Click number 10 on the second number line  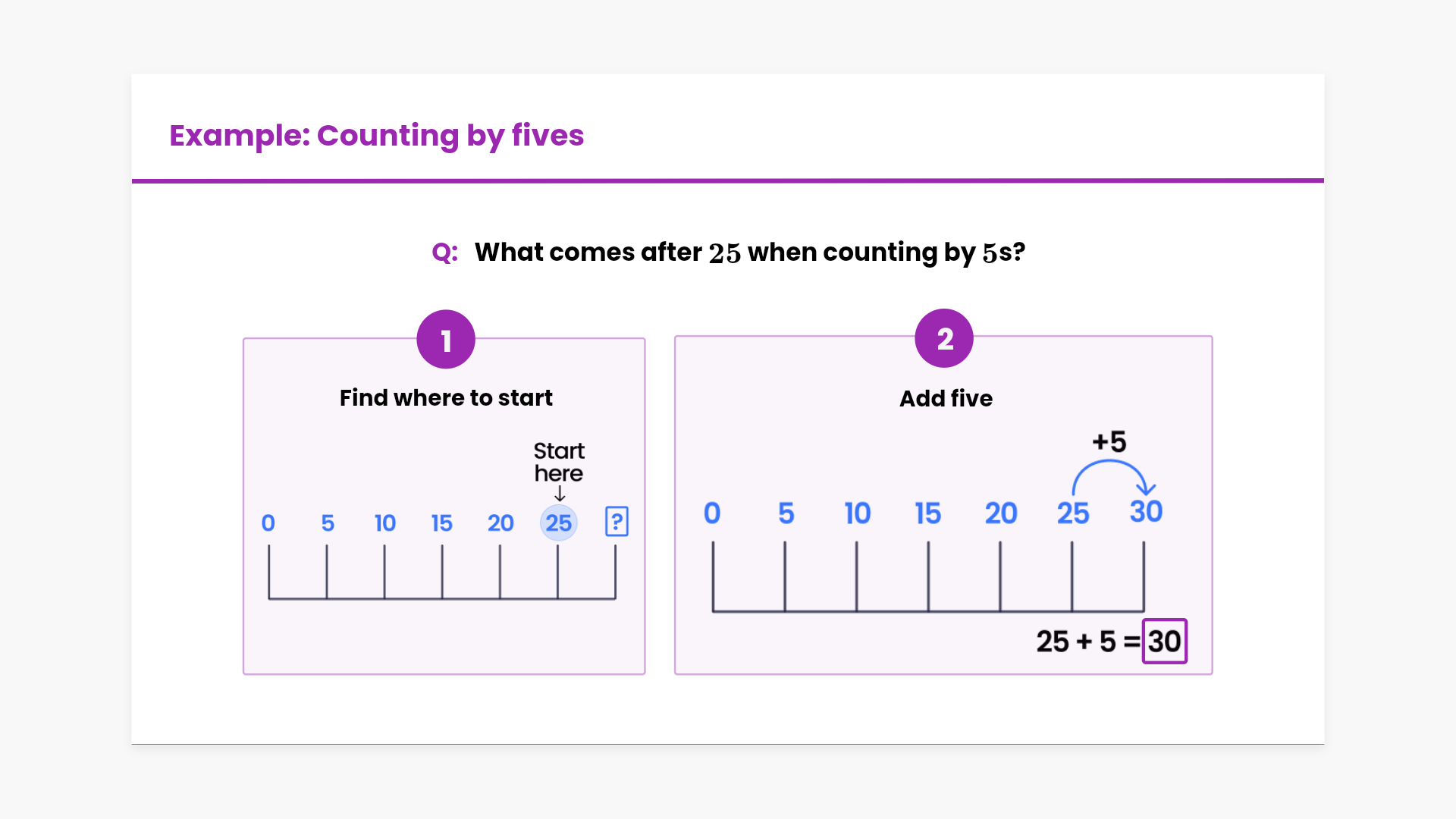coord(858,514)
